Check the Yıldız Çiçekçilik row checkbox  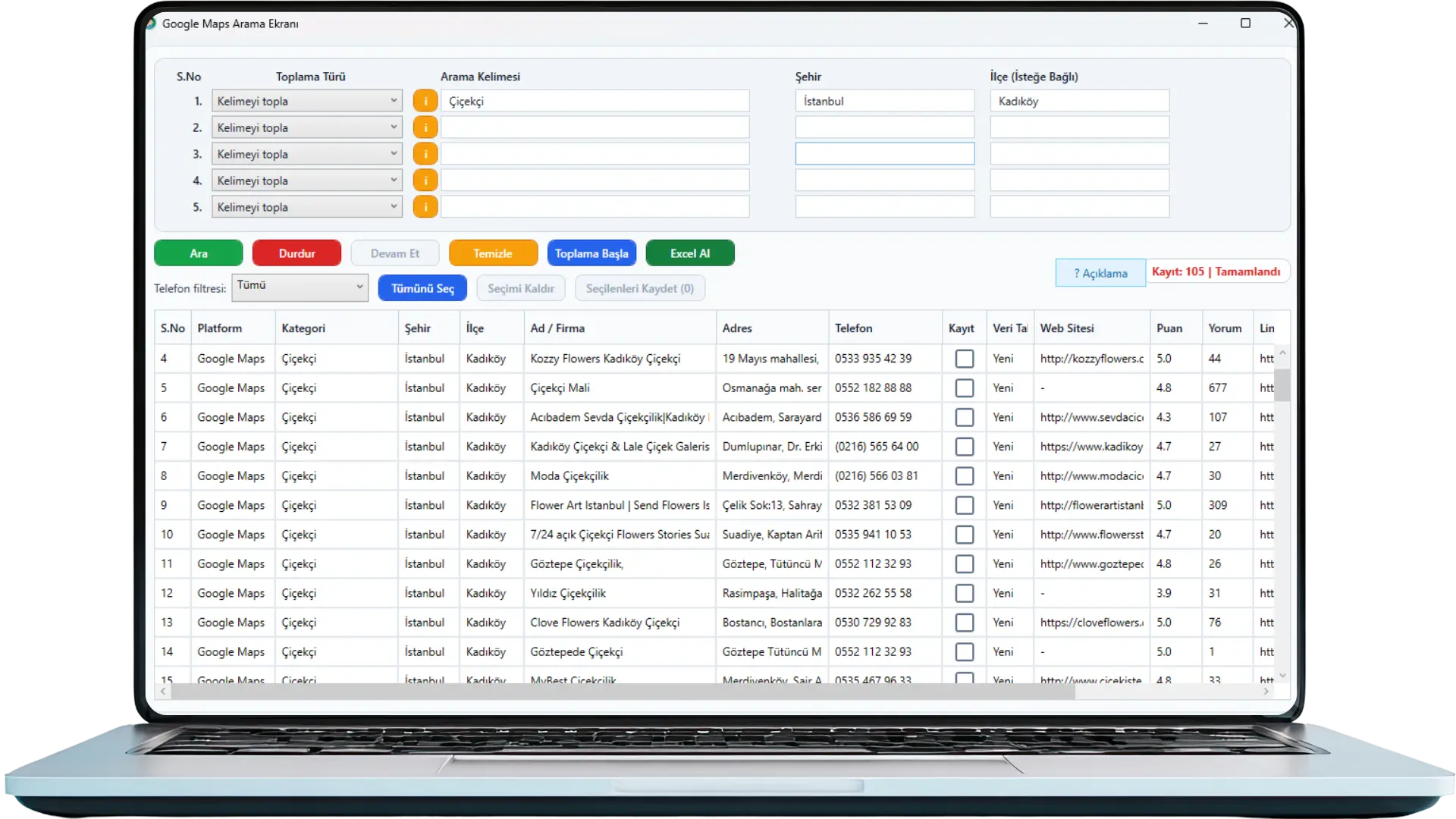965,593
